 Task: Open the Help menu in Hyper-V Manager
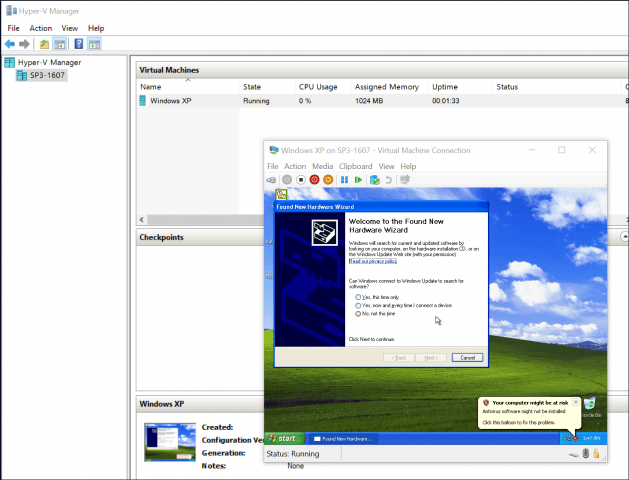tap(96, 28)
